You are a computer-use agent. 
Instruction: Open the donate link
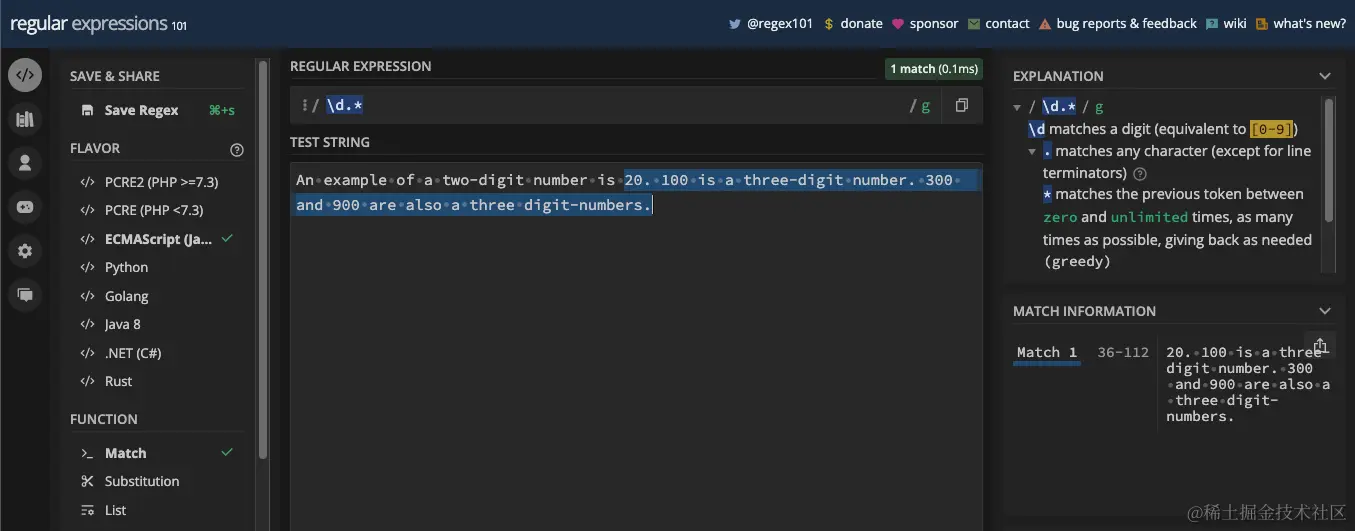pos(853,23)
